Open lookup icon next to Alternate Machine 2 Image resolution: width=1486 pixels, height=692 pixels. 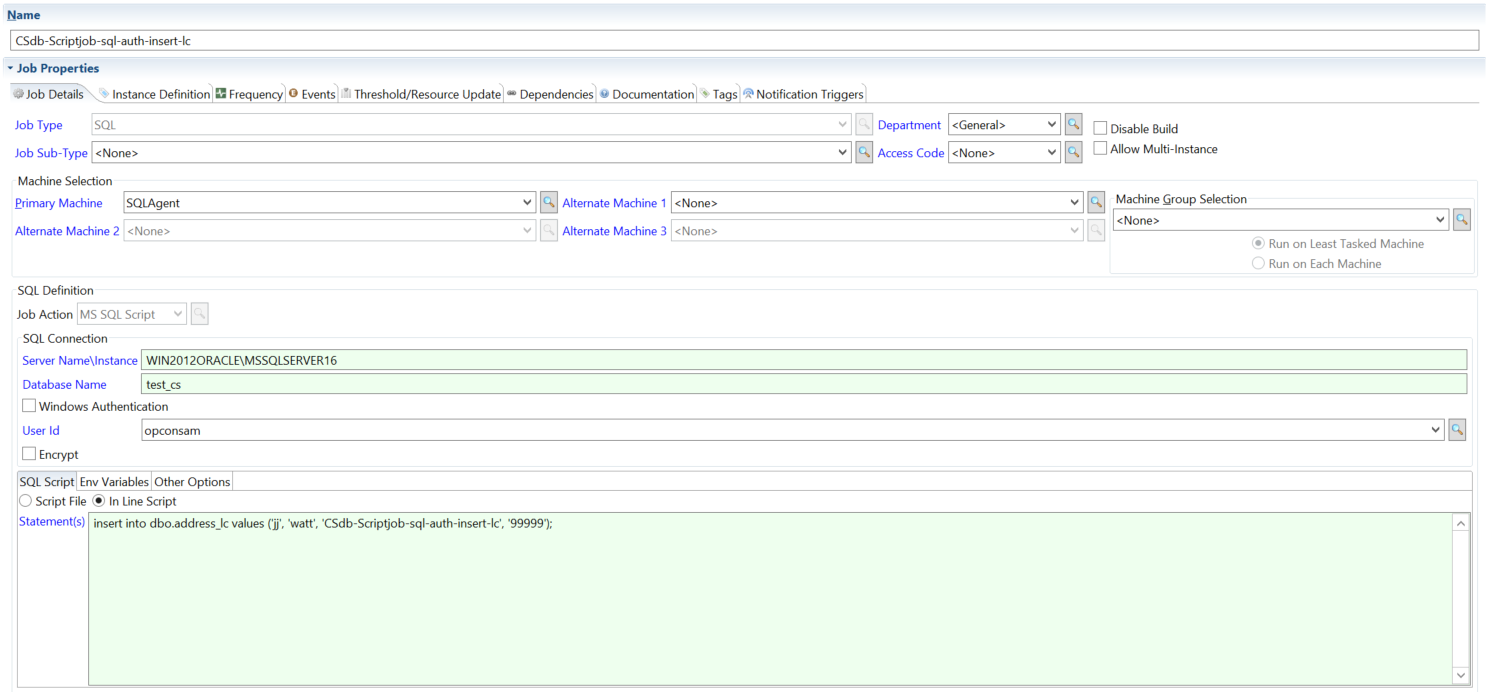point(549,231)
